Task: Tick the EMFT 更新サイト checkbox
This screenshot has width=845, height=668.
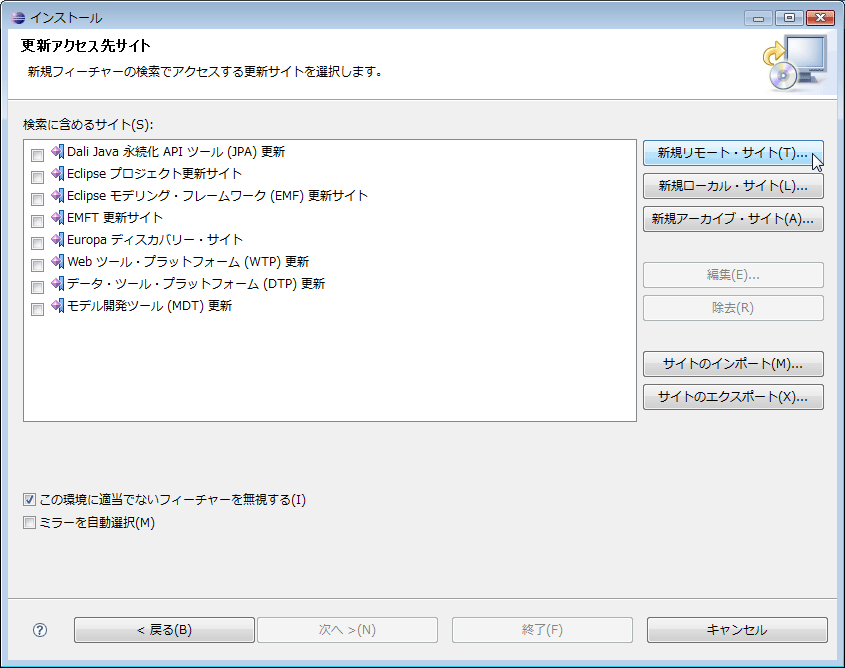Action: pyautogui.click(x=37, y=221)
